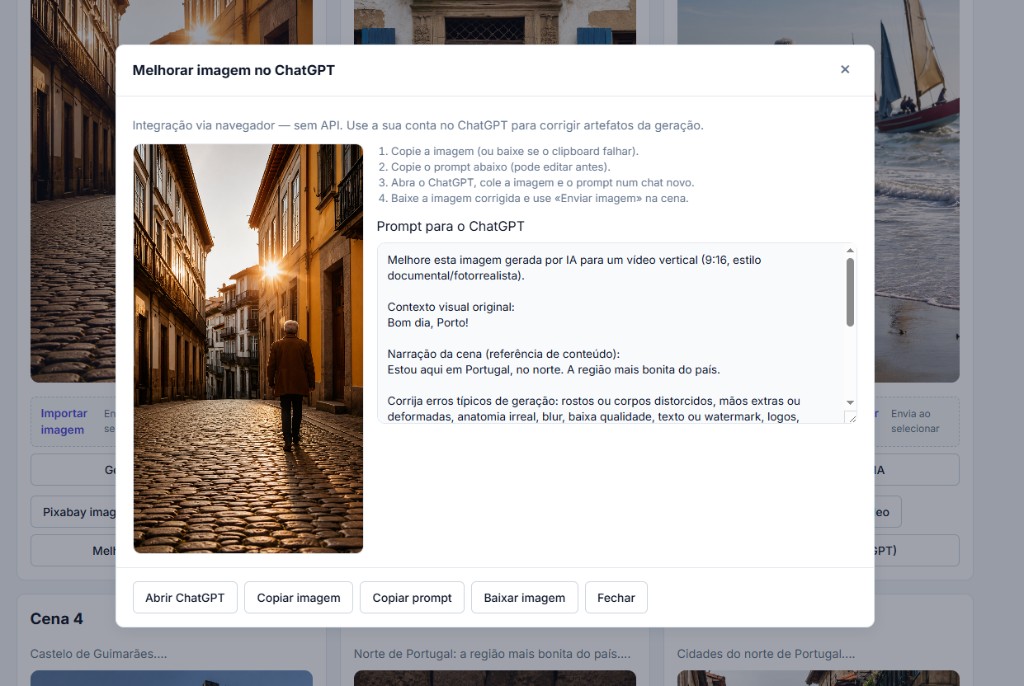Click the prompt scrollbar up arrow
The image size is (1024, 686).
coord(850,250)
